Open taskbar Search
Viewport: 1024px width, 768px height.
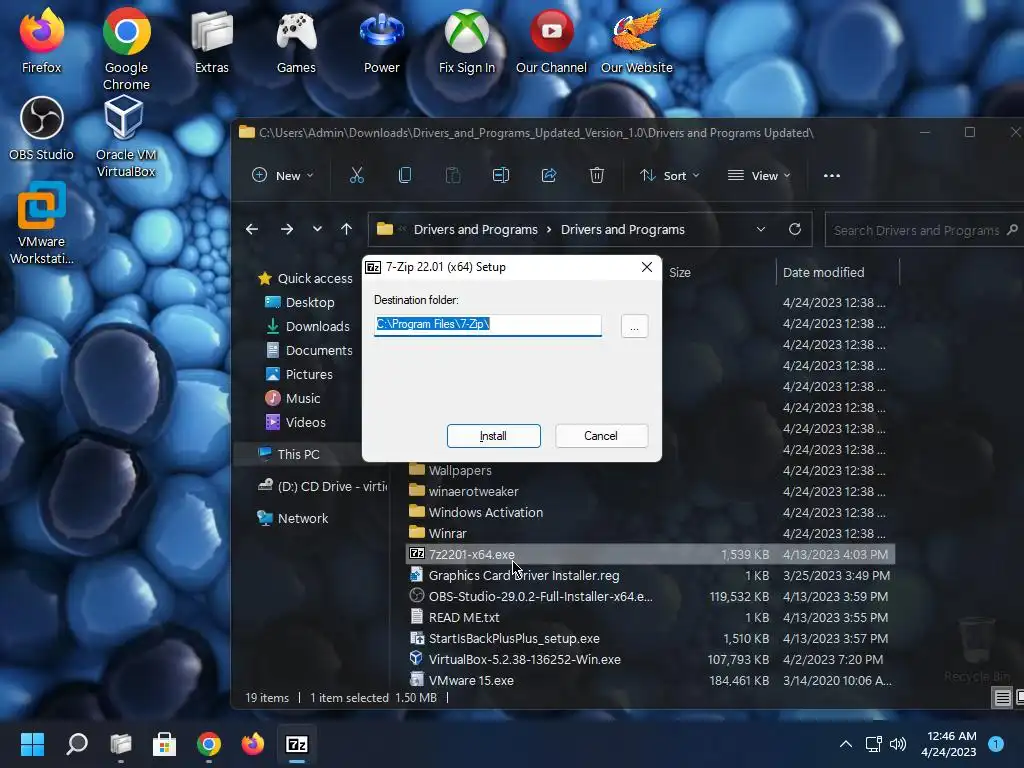[x=77, y=744]
